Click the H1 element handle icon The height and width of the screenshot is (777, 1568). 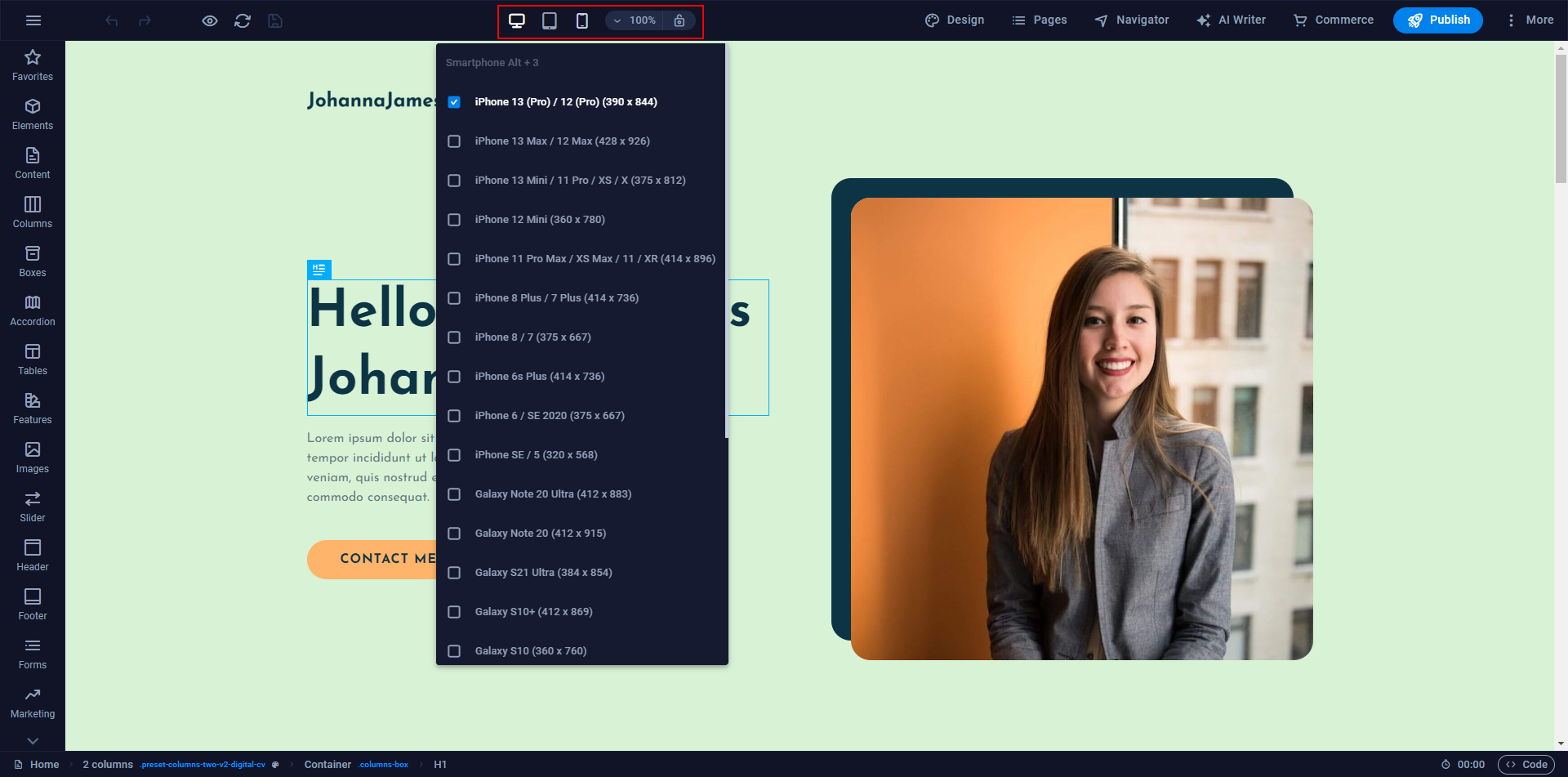319,269
